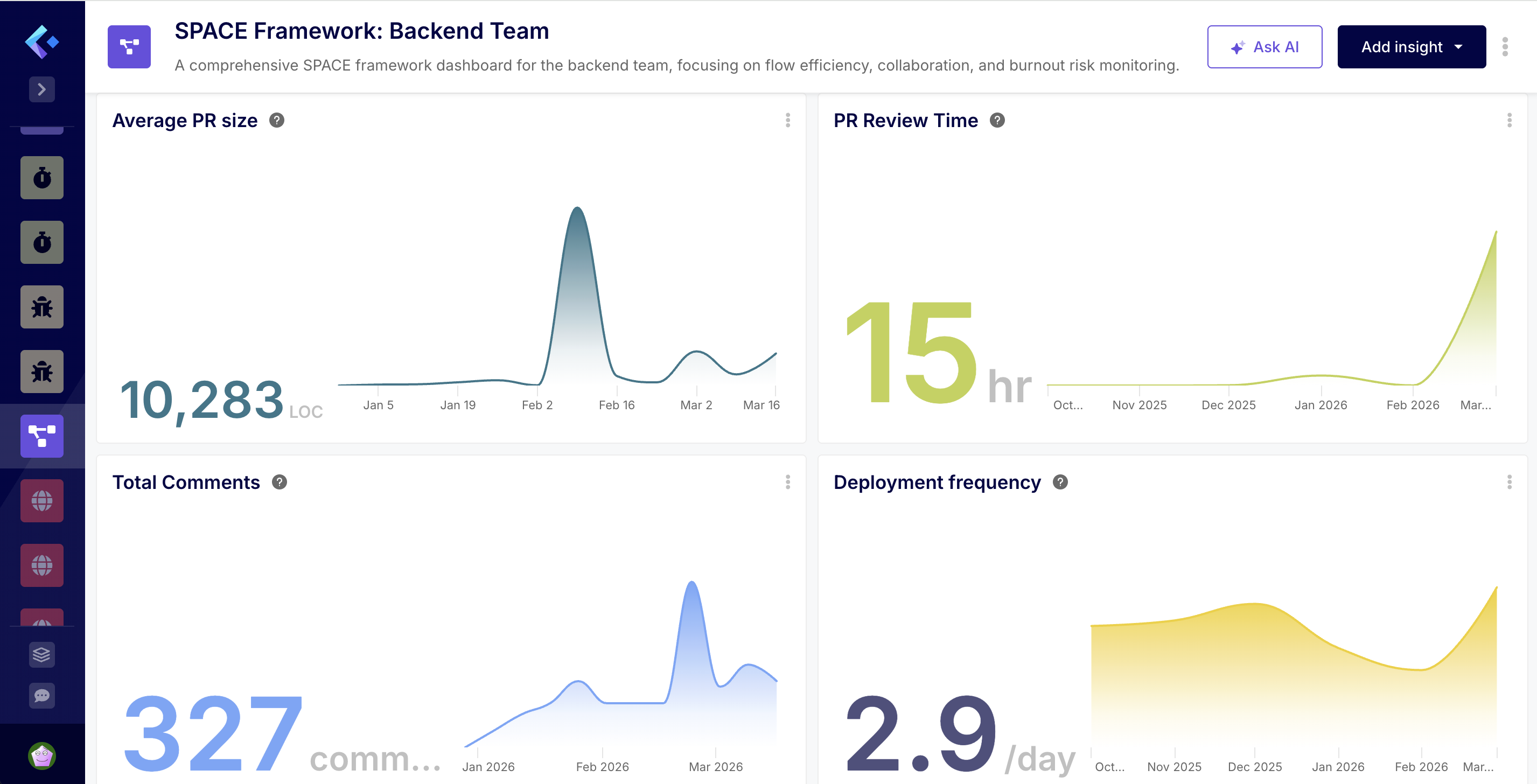Open the chat bubble icon in the sidebar
Screen dimensions: 1537x784
pos(42,696)
